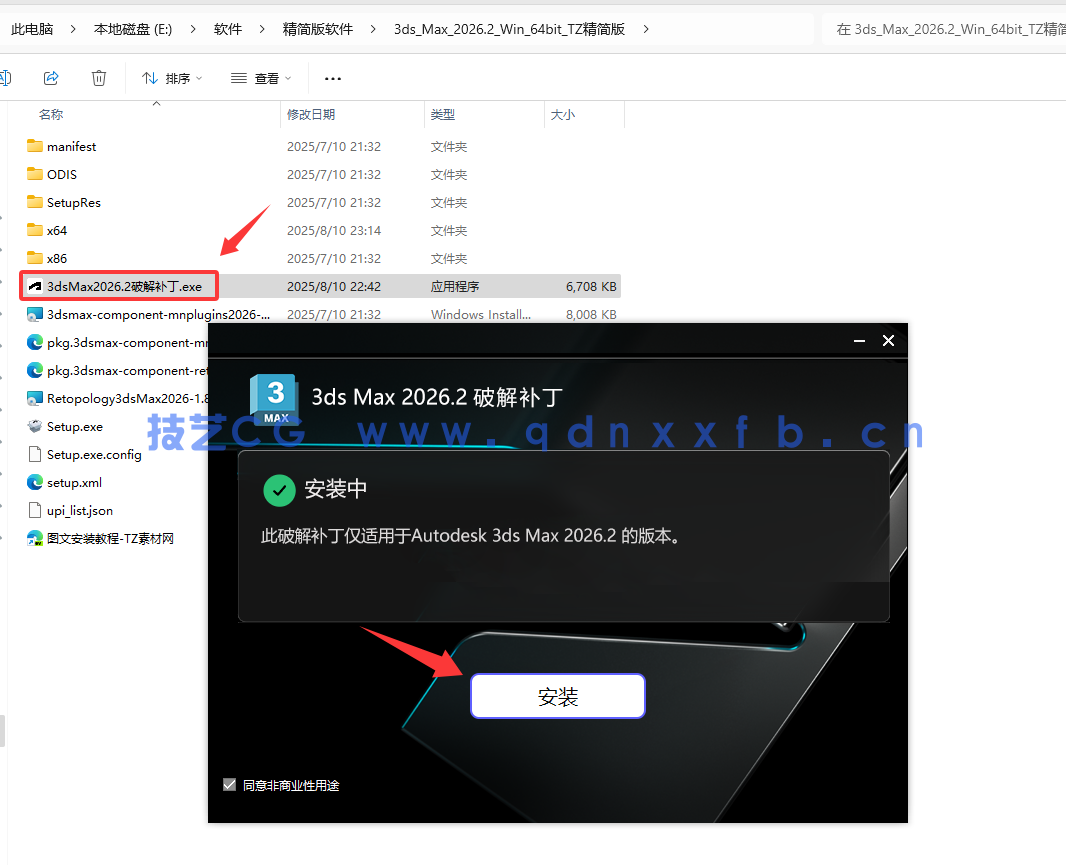Toggle the 同意非商业性用途 checkbox

[229, 784]
